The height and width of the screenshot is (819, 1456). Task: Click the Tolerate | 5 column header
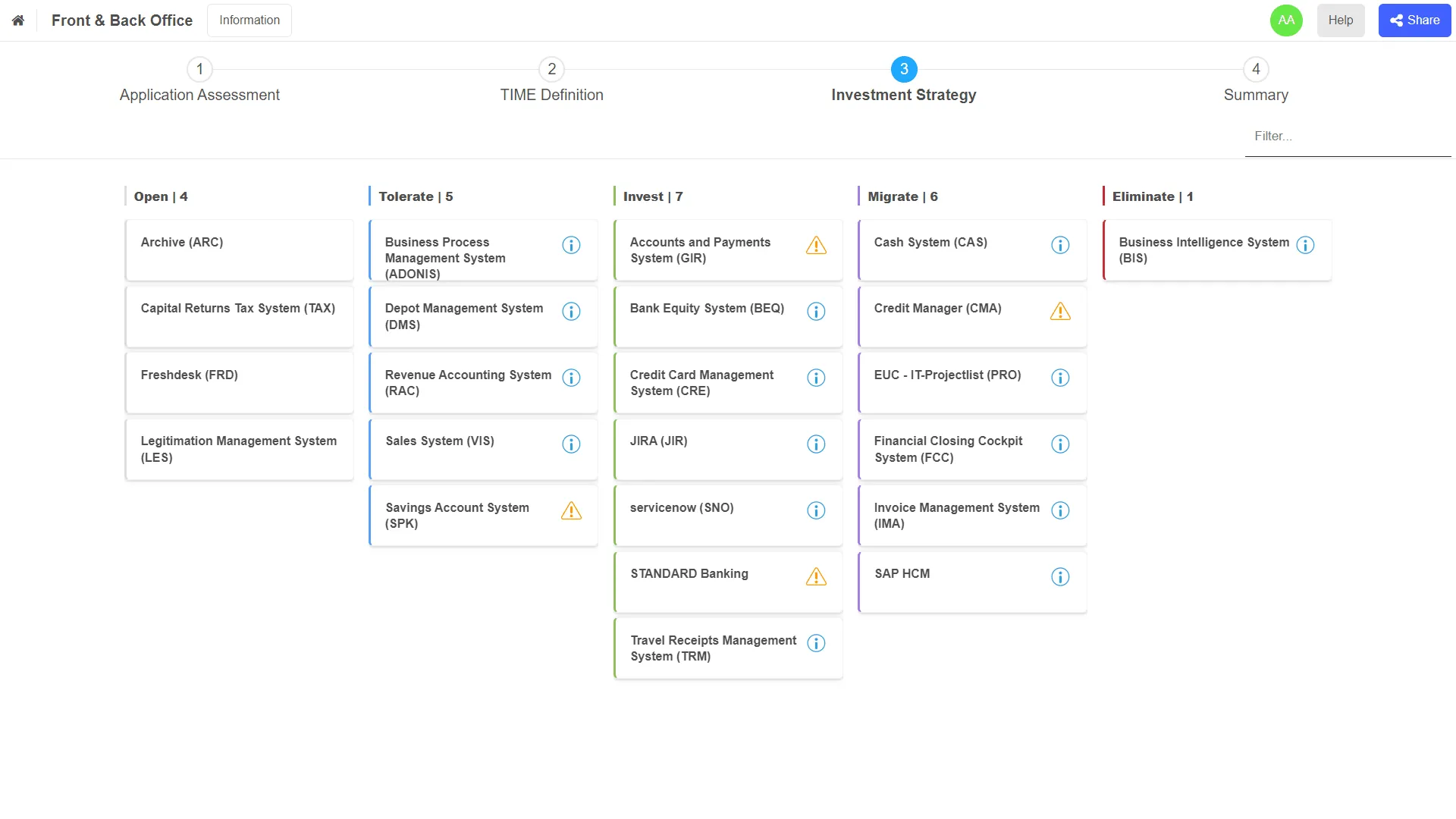[x=416, y=196]
